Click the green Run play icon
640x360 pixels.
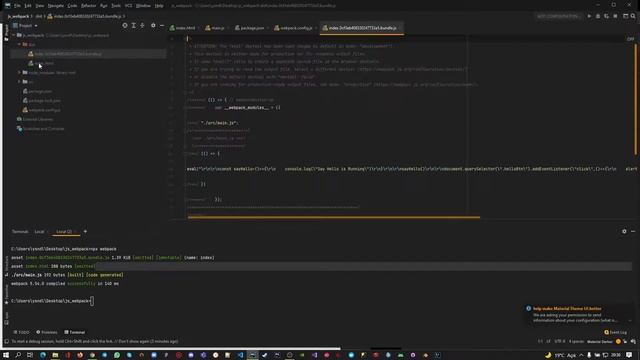tap(589, 16)
